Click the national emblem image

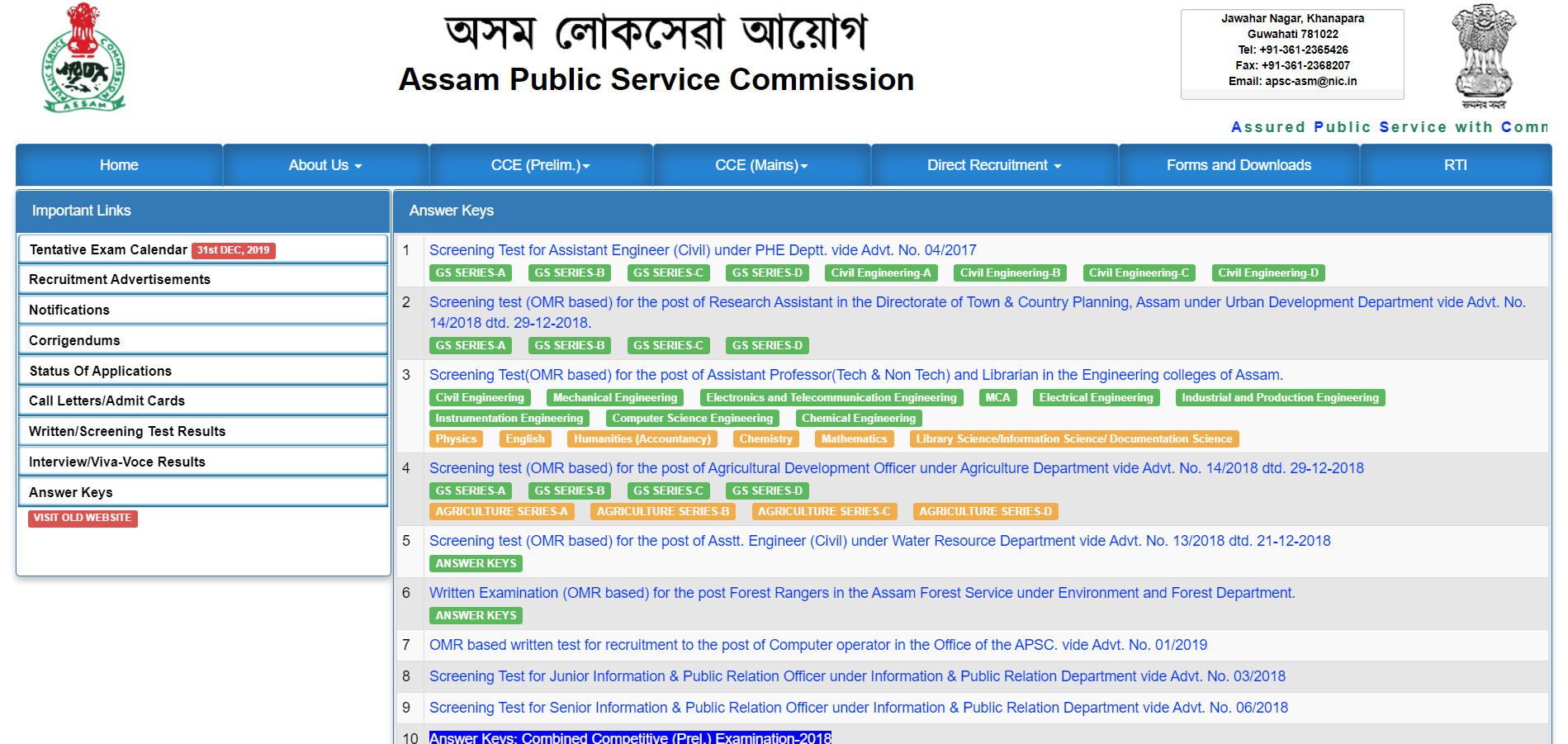point(1484,55)
